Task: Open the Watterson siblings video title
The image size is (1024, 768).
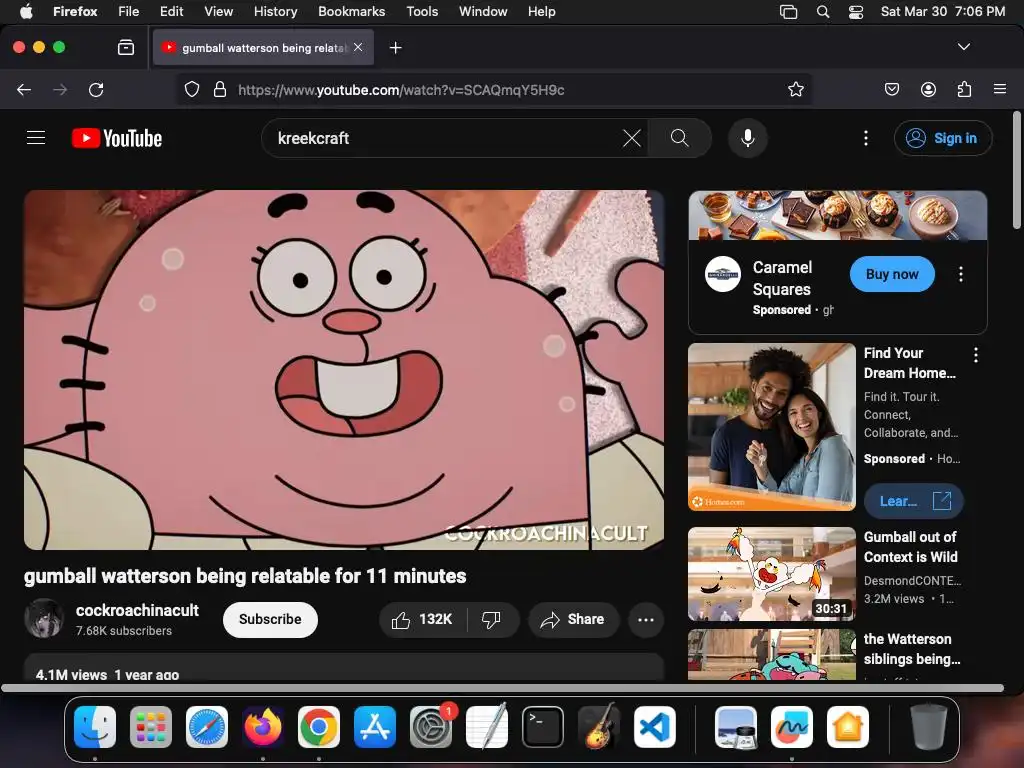Action: (912, 649)
